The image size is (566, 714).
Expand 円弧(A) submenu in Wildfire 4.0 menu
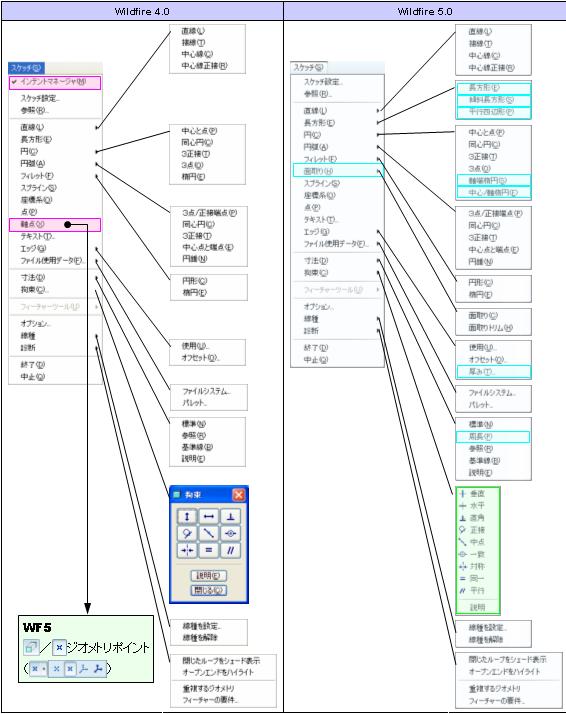55,163
